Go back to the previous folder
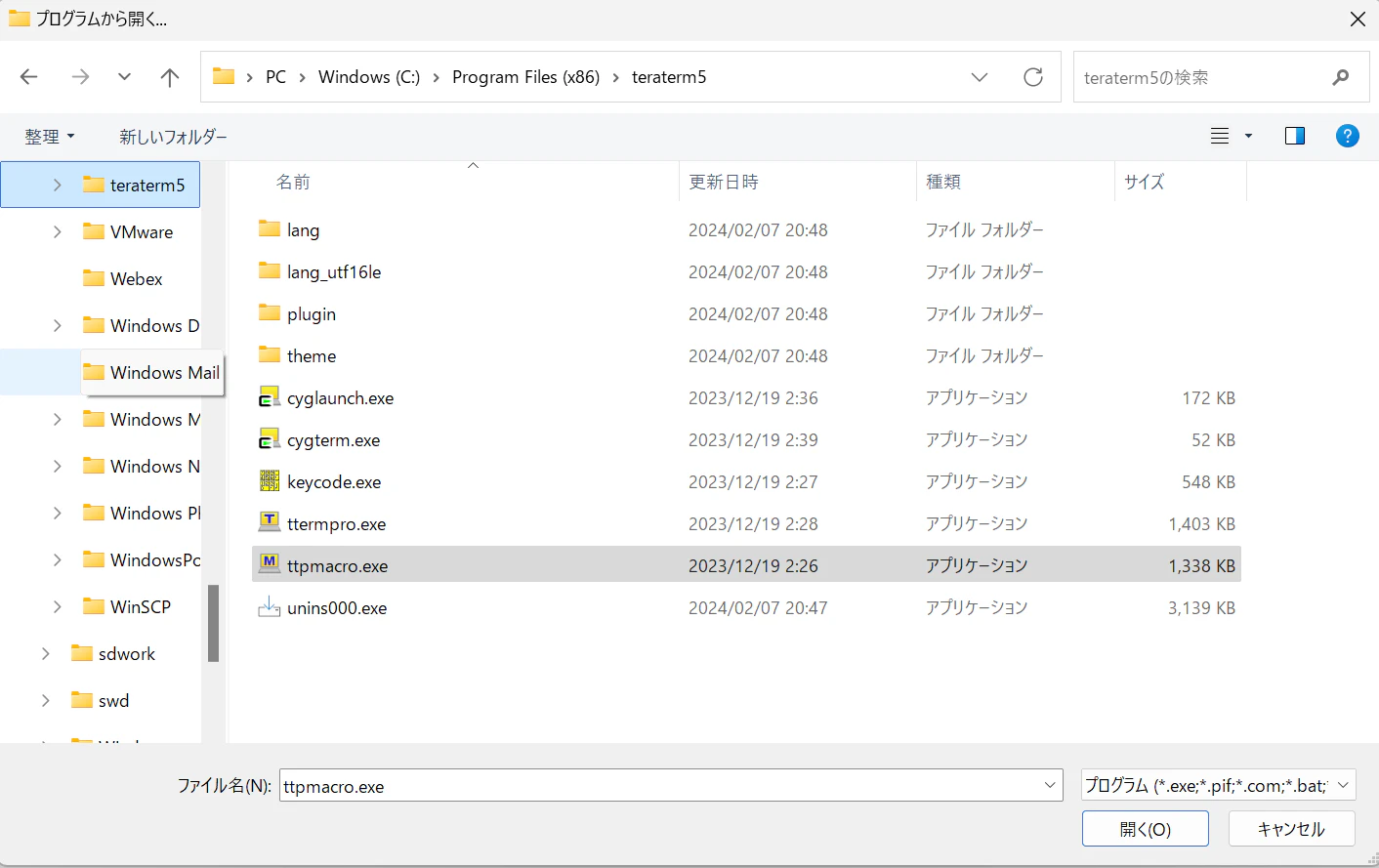Image resolution: width=1379 pixels, height=868 pixels. tap(29, 77)
